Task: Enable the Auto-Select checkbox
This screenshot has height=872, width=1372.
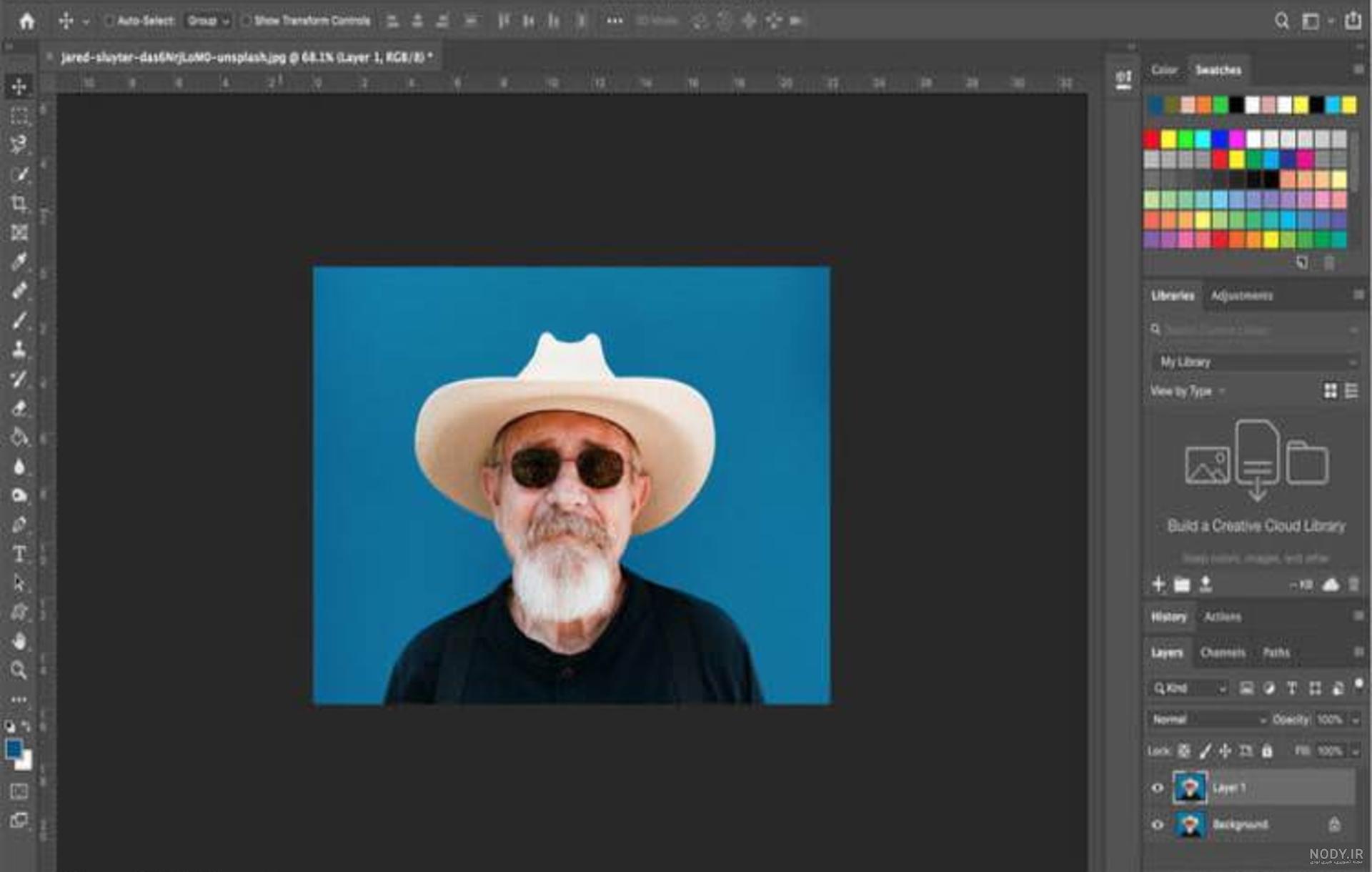Action: point(109,21)
